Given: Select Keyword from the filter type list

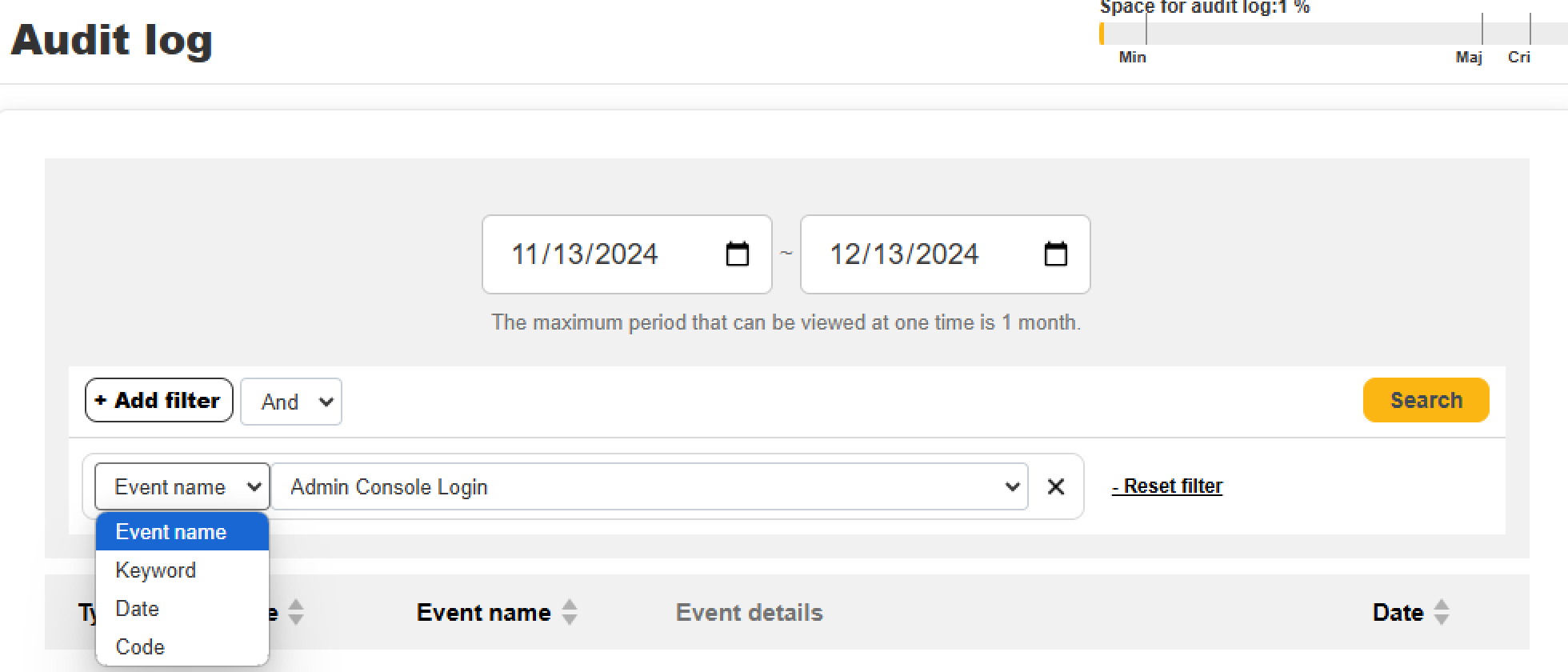Looking at the screenshot, I should tap(156, 570).
